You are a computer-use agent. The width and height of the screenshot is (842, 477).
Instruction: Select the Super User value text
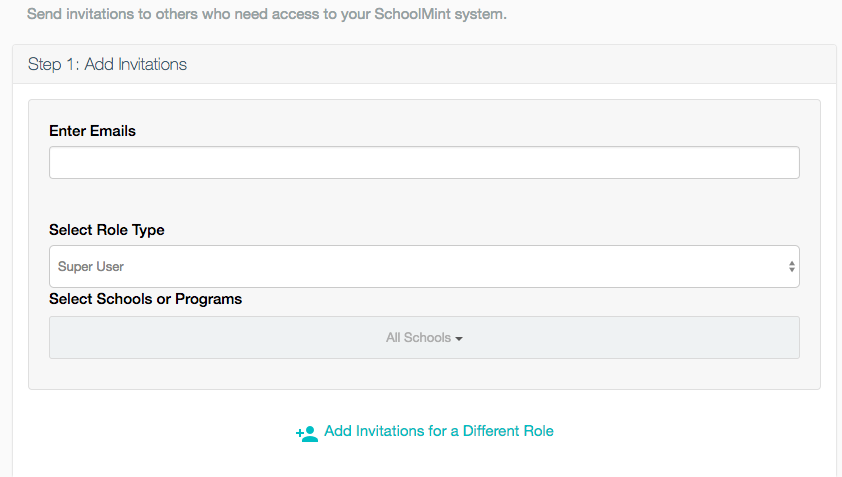[x=91, y=266]
